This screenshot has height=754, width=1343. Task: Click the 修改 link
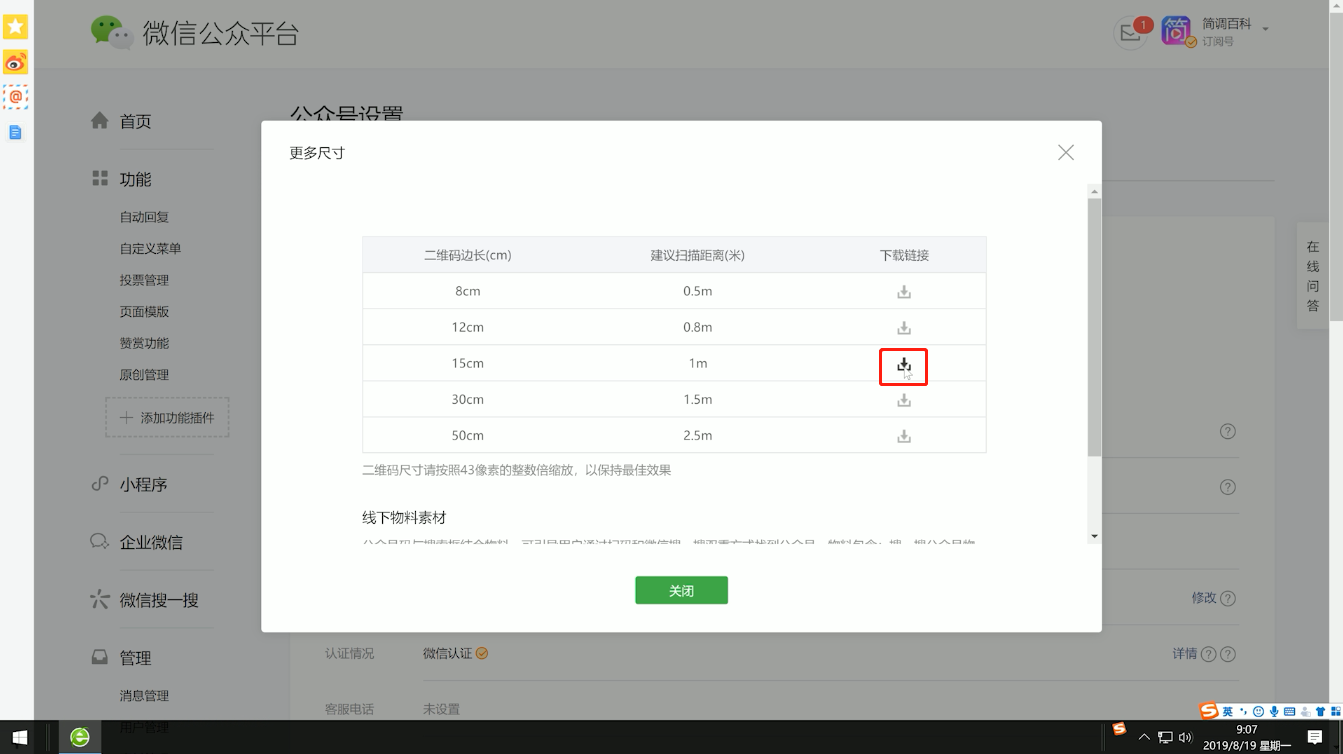pos(1204,598)
